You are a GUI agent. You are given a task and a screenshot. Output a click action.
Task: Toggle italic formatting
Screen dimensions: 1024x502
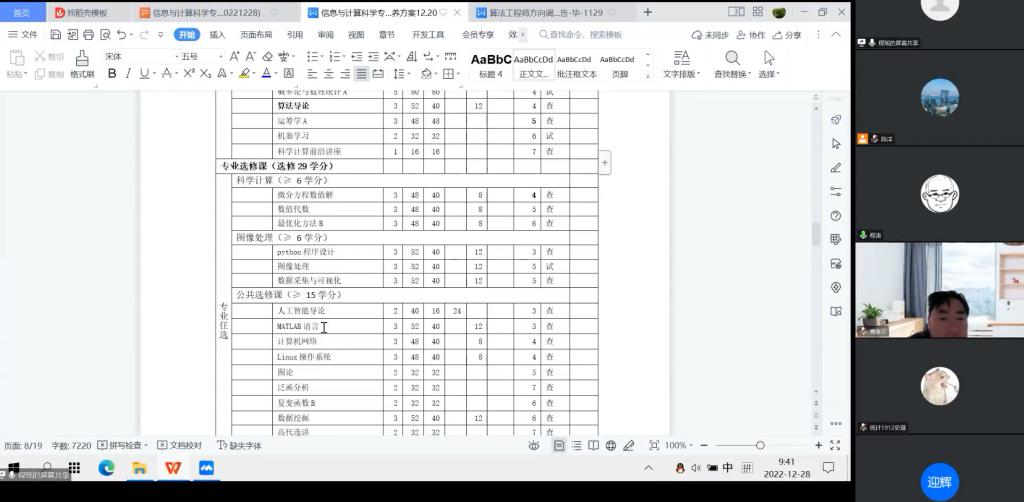click(128, 74)
